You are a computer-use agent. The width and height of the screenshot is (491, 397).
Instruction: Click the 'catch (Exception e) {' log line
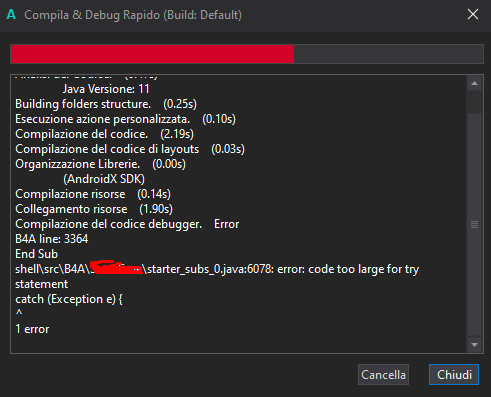(x=69, y=299)
